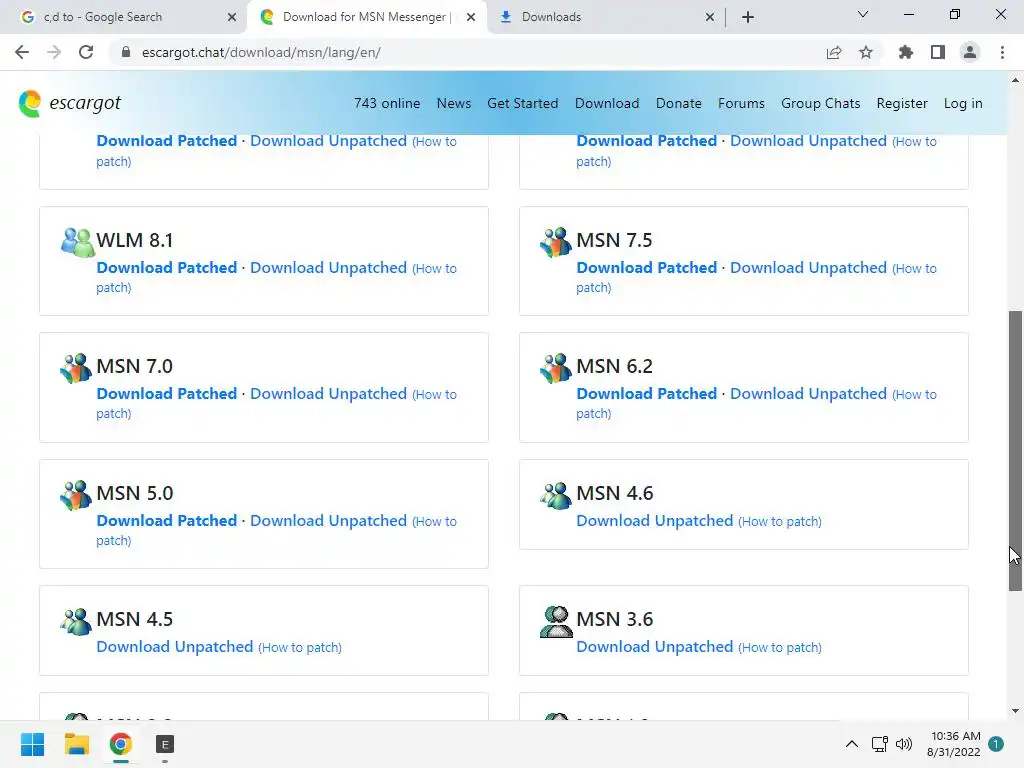This screenshot has height=768, width=1024.
Task: Download Unpatched MSN 5.0
Action: tap(328, 520)
